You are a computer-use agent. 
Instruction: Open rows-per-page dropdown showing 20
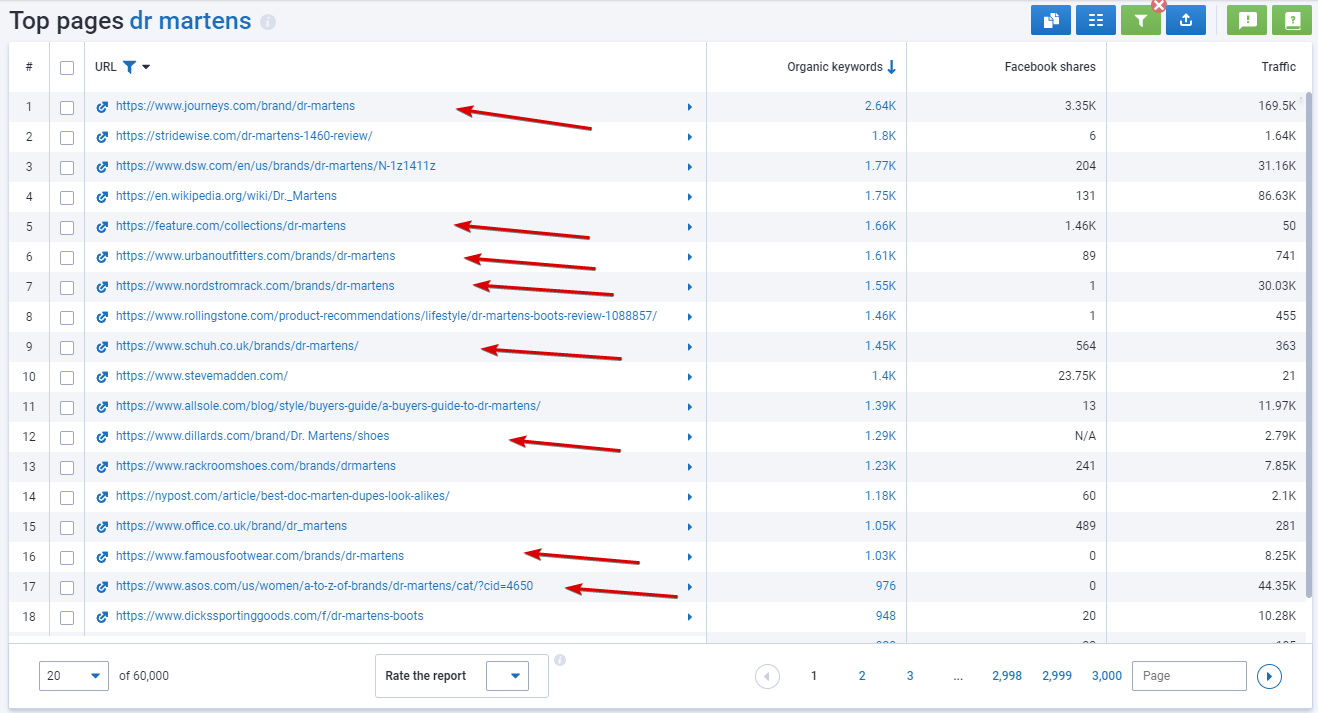(x=74, y=676)
